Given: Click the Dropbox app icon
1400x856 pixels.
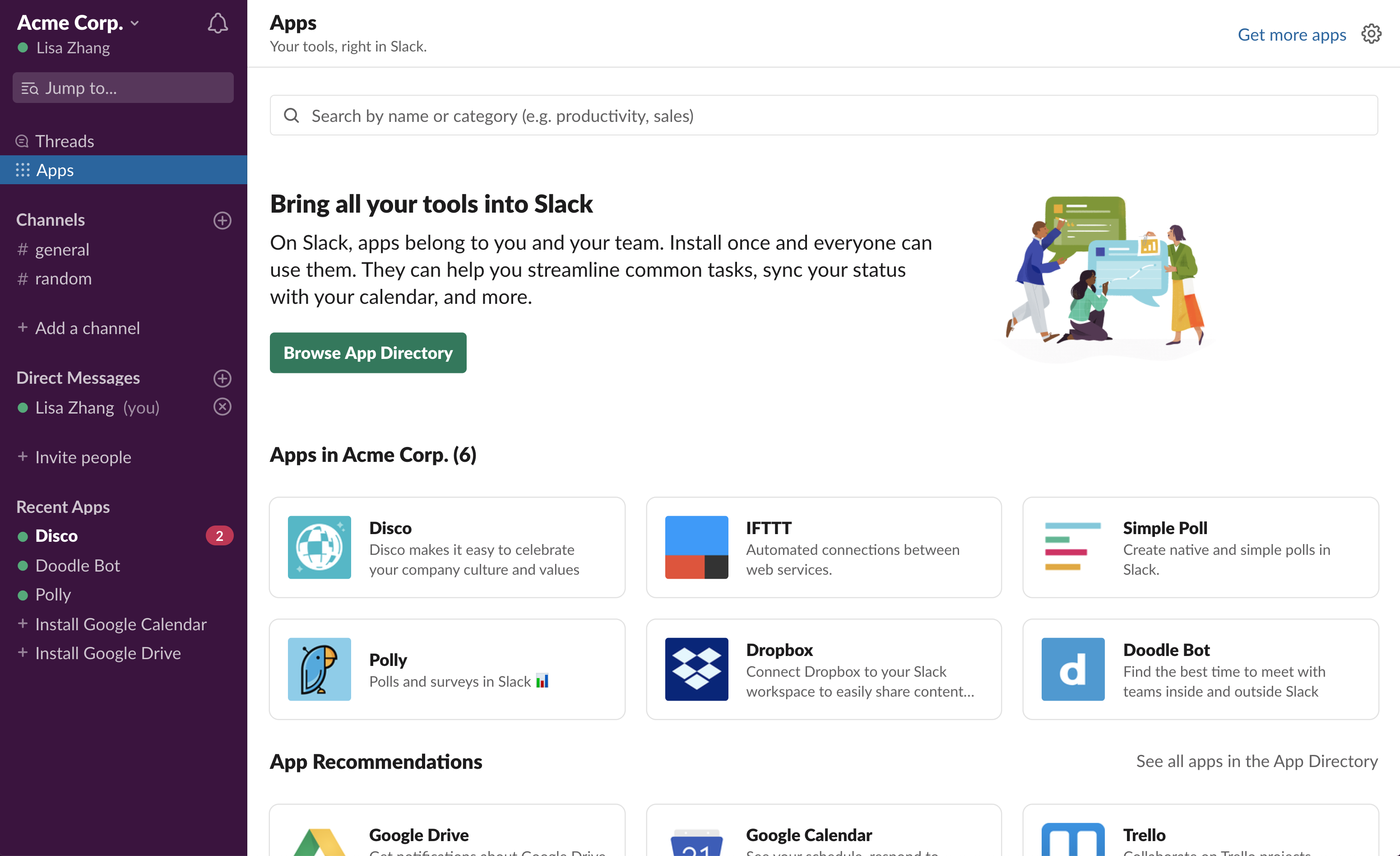Looking at the screenshot, I should [697, 669].
